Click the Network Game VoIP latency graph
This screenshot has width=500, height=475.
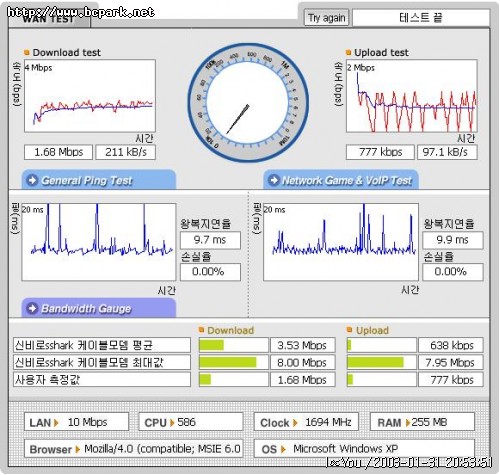coord(341,242)
